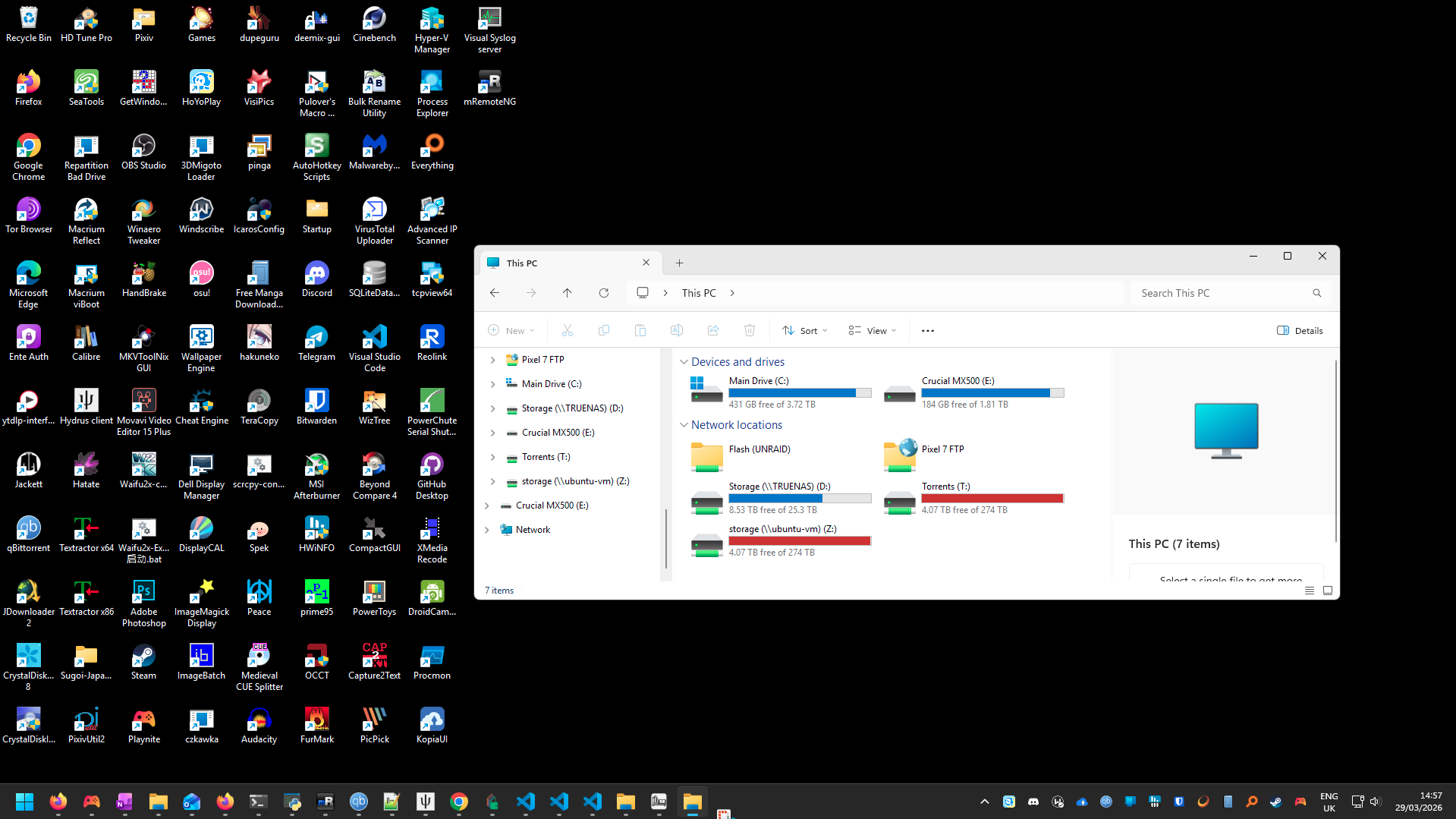This screenshot has height=819, width=1456.
Task: Open the Main Drive (C:) drive icon
Action: [x=706, y=390]
